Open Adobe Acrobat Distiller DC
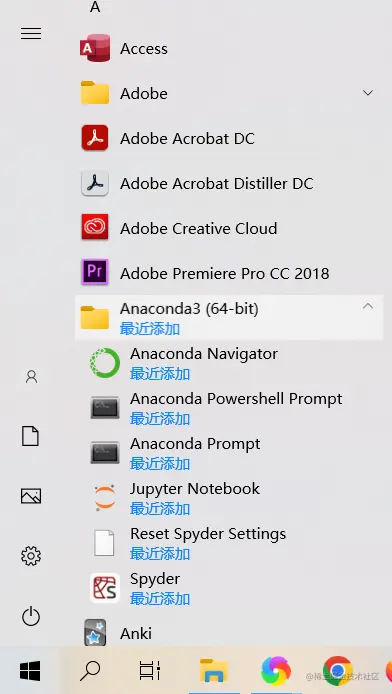 228,183
